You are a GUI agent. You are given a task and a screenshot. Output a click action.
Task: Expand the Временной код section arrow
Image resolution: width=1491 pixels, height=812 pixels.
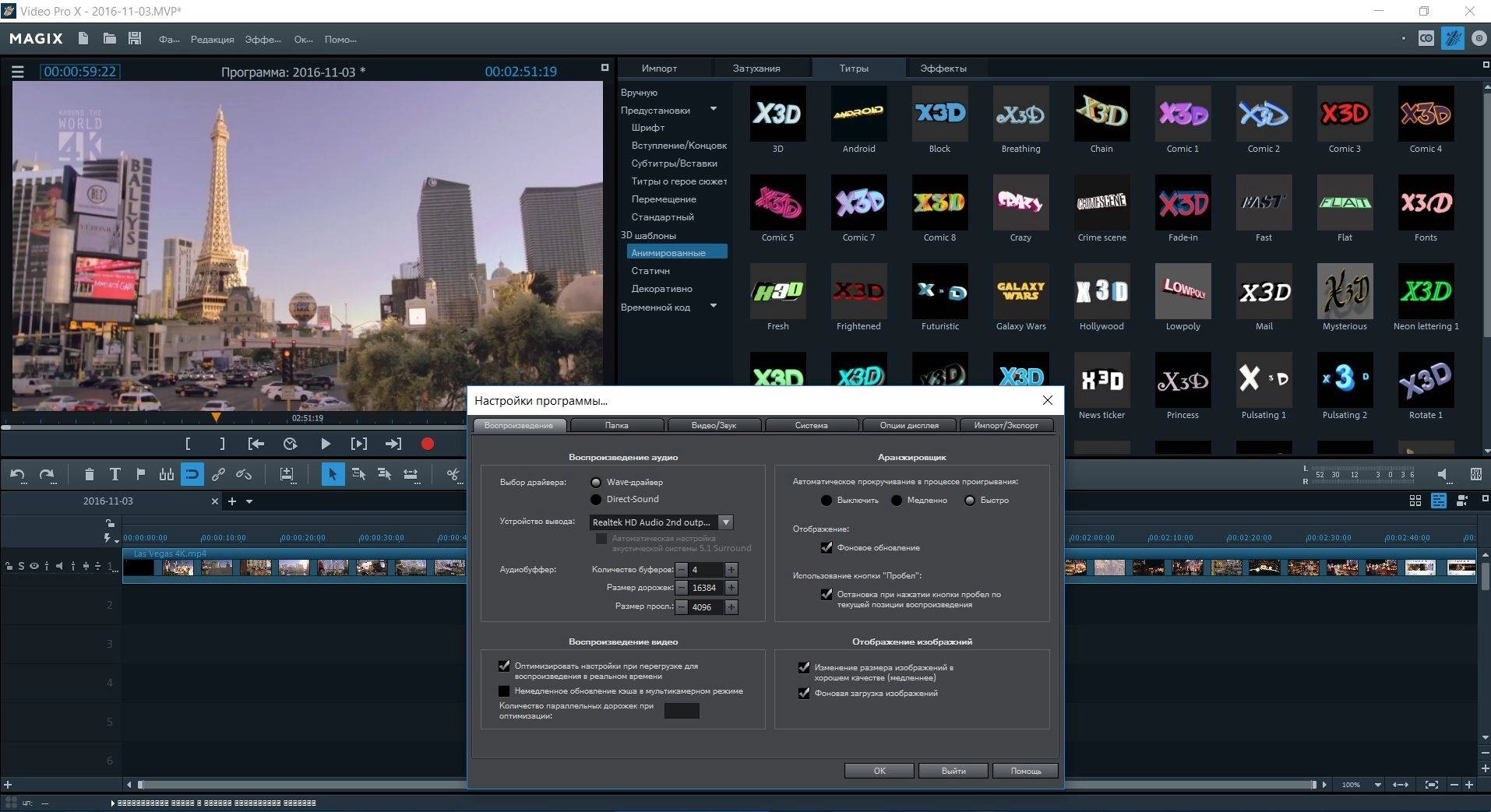[x=714, y=307]
